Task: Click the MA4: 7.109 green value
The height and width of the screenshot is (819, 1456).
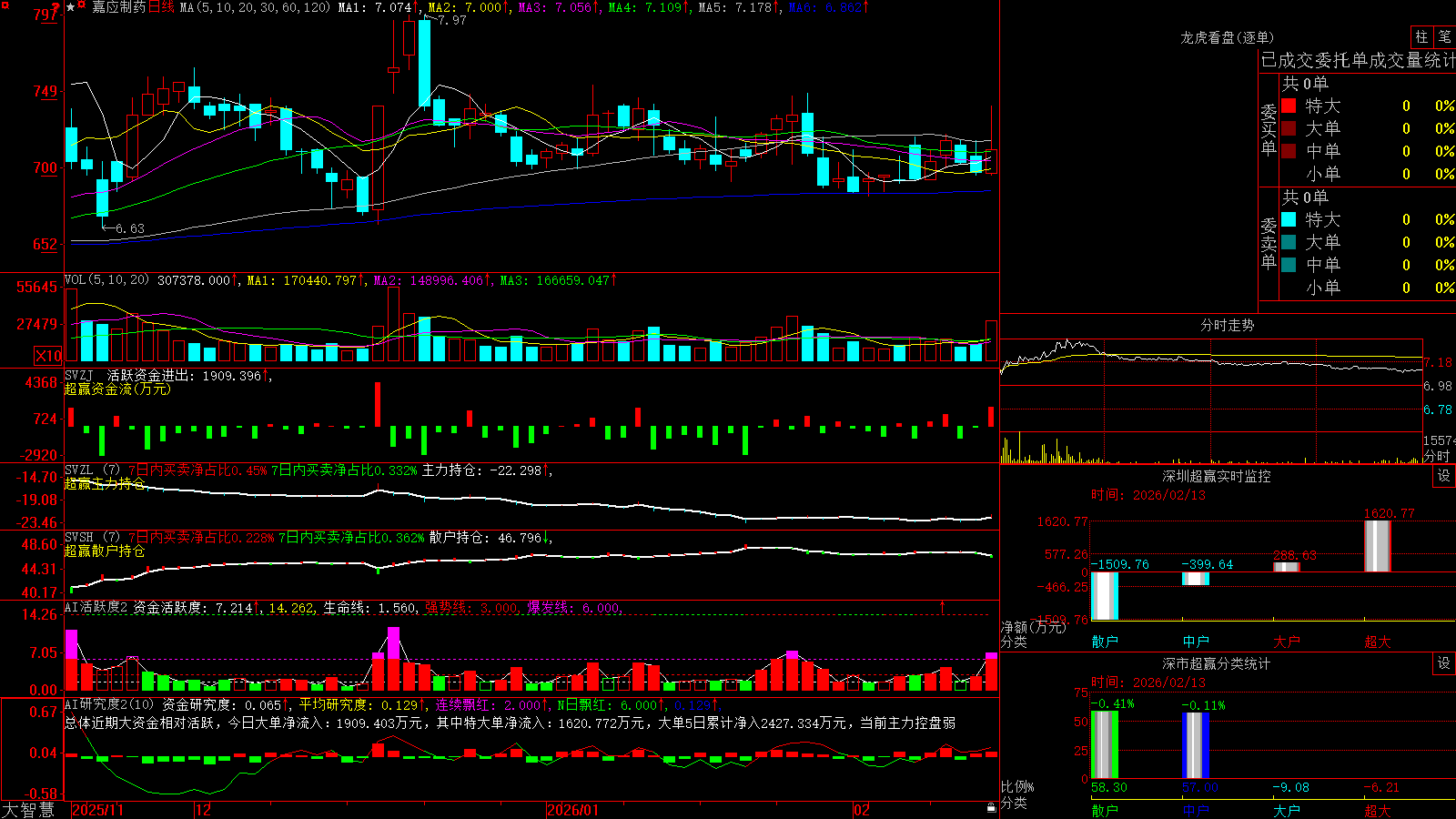Action: pyautogui.click(x=644, y=7)
